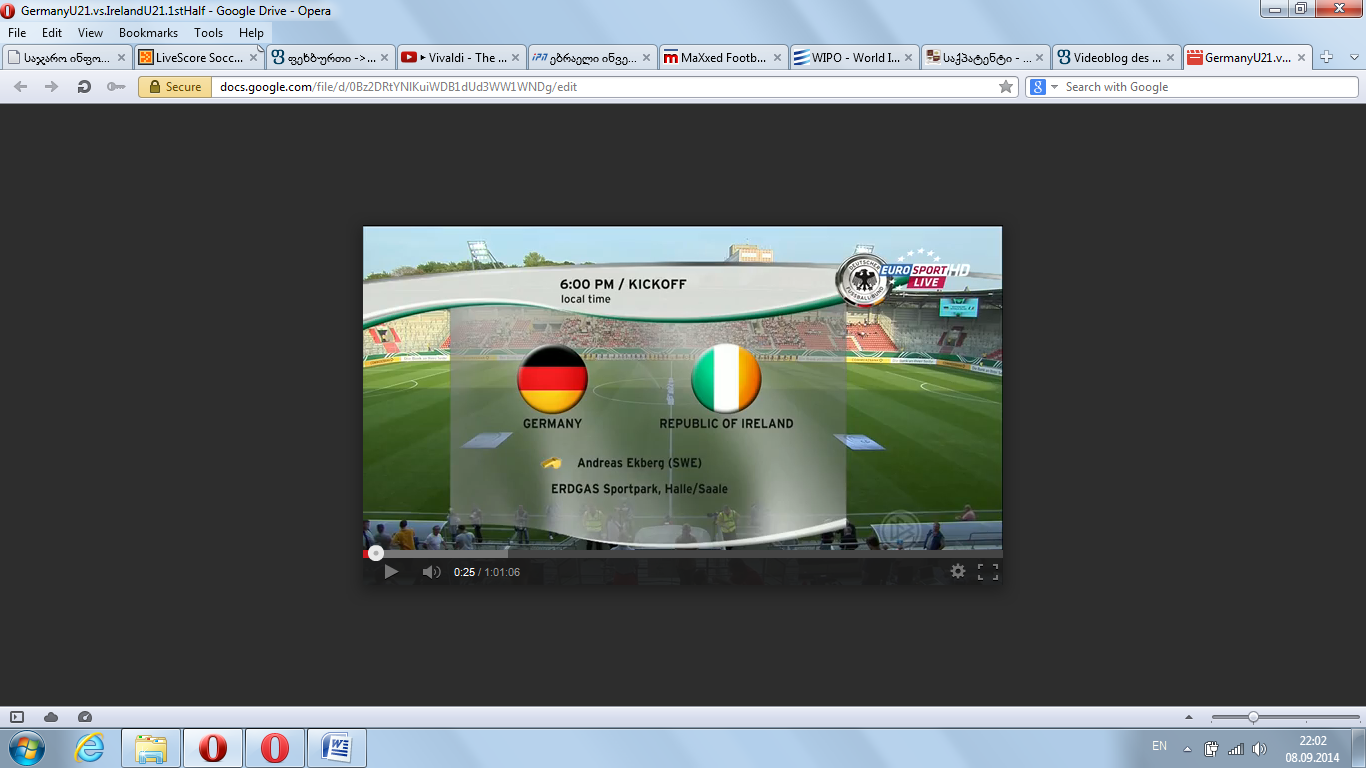Image resolution: width=1366 pixels, height=768 pixels.
Task: Switch to the WIPO World tab
Action: pyautogui.click(x=854, y=58)
